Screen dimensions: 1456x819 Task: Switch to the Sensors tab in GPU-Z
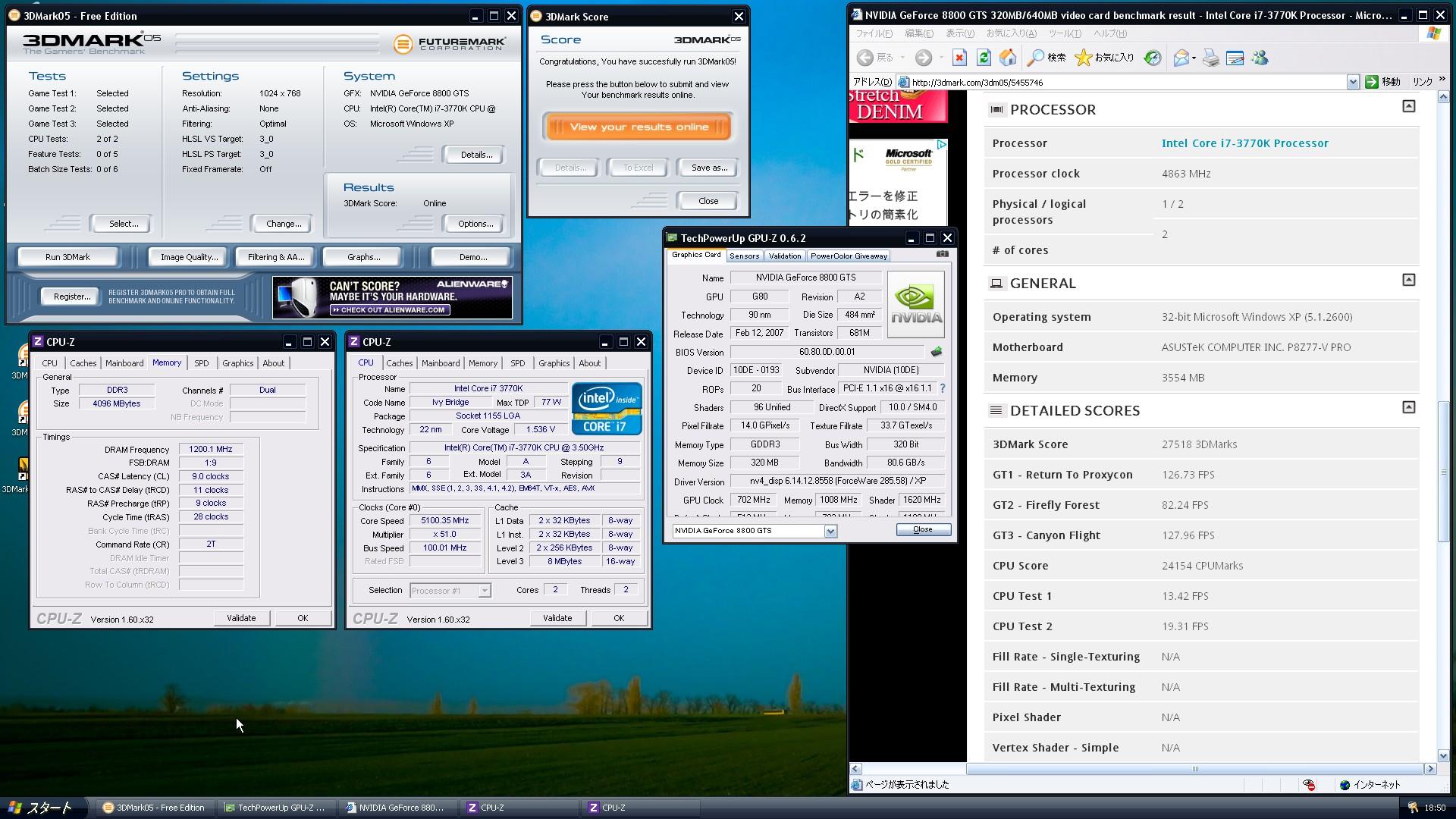click(x=744, y=256)
